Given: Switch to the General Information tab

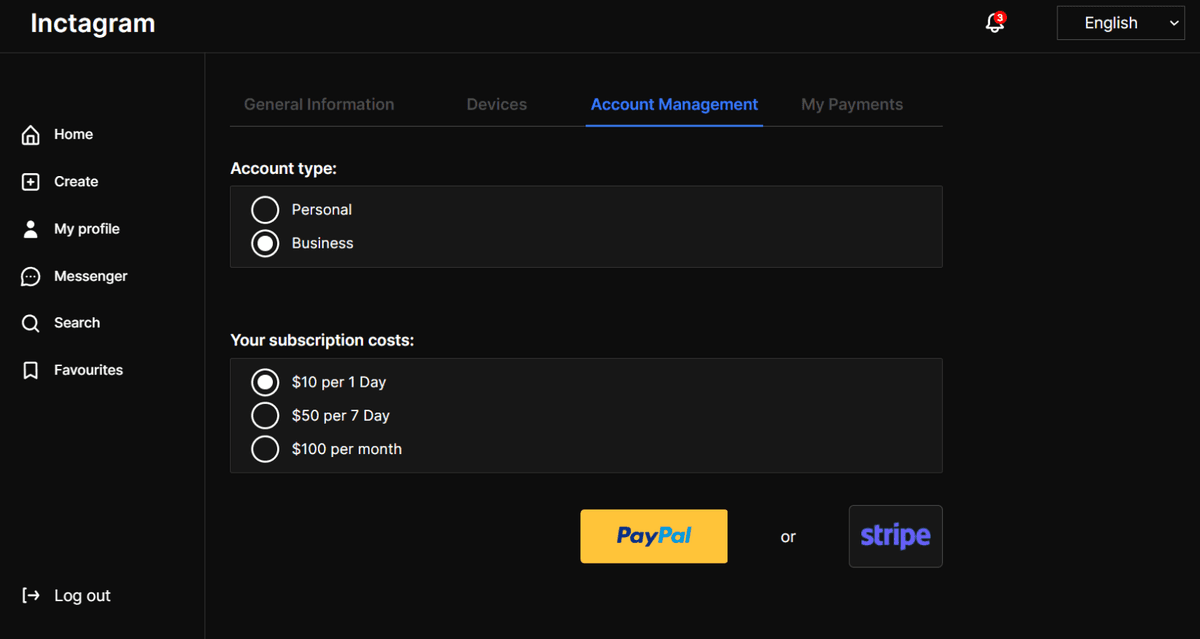Looking at the screenshot, I should [x=319, y=104].
